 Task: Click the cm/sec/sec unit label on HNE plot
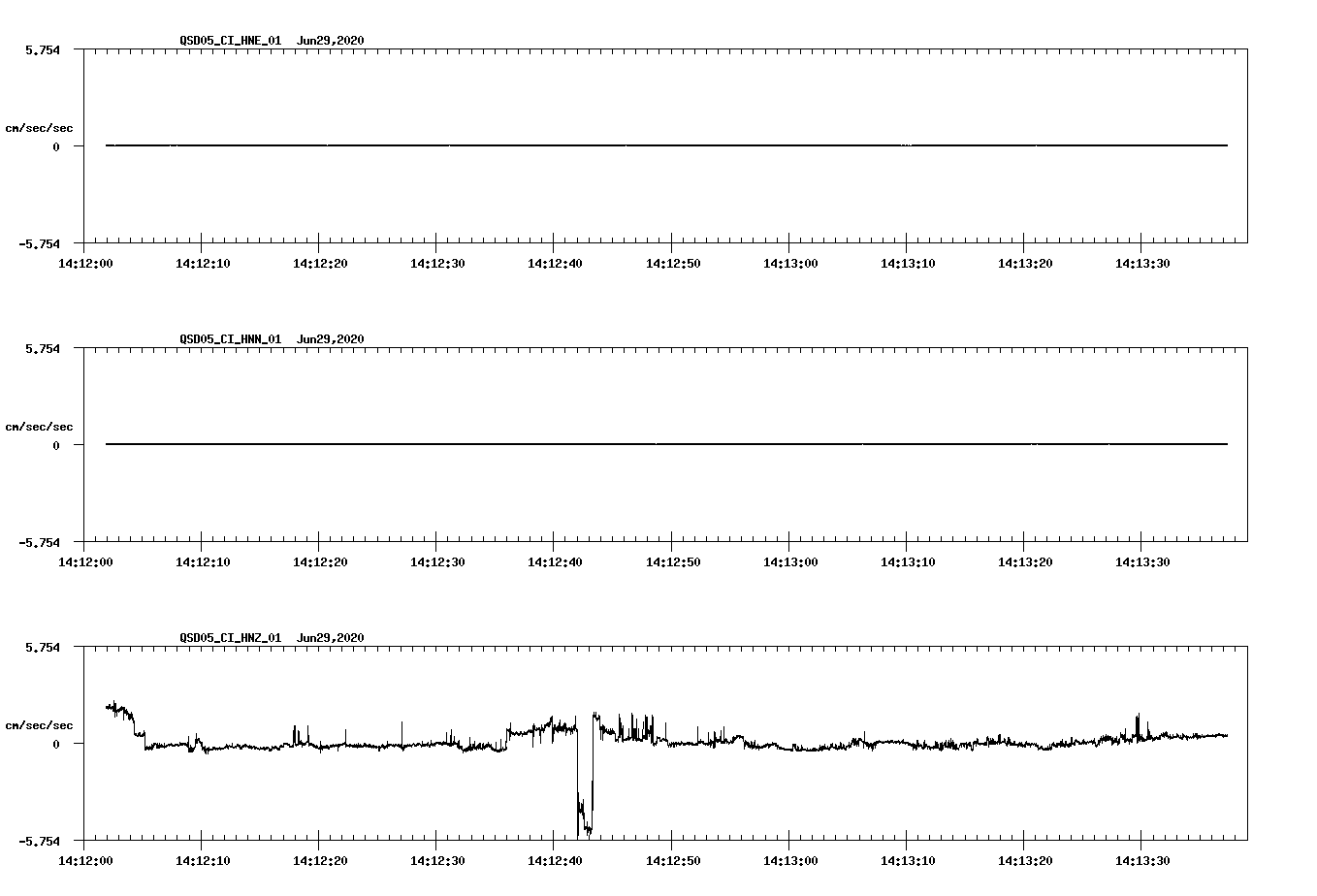coord(39,128)
